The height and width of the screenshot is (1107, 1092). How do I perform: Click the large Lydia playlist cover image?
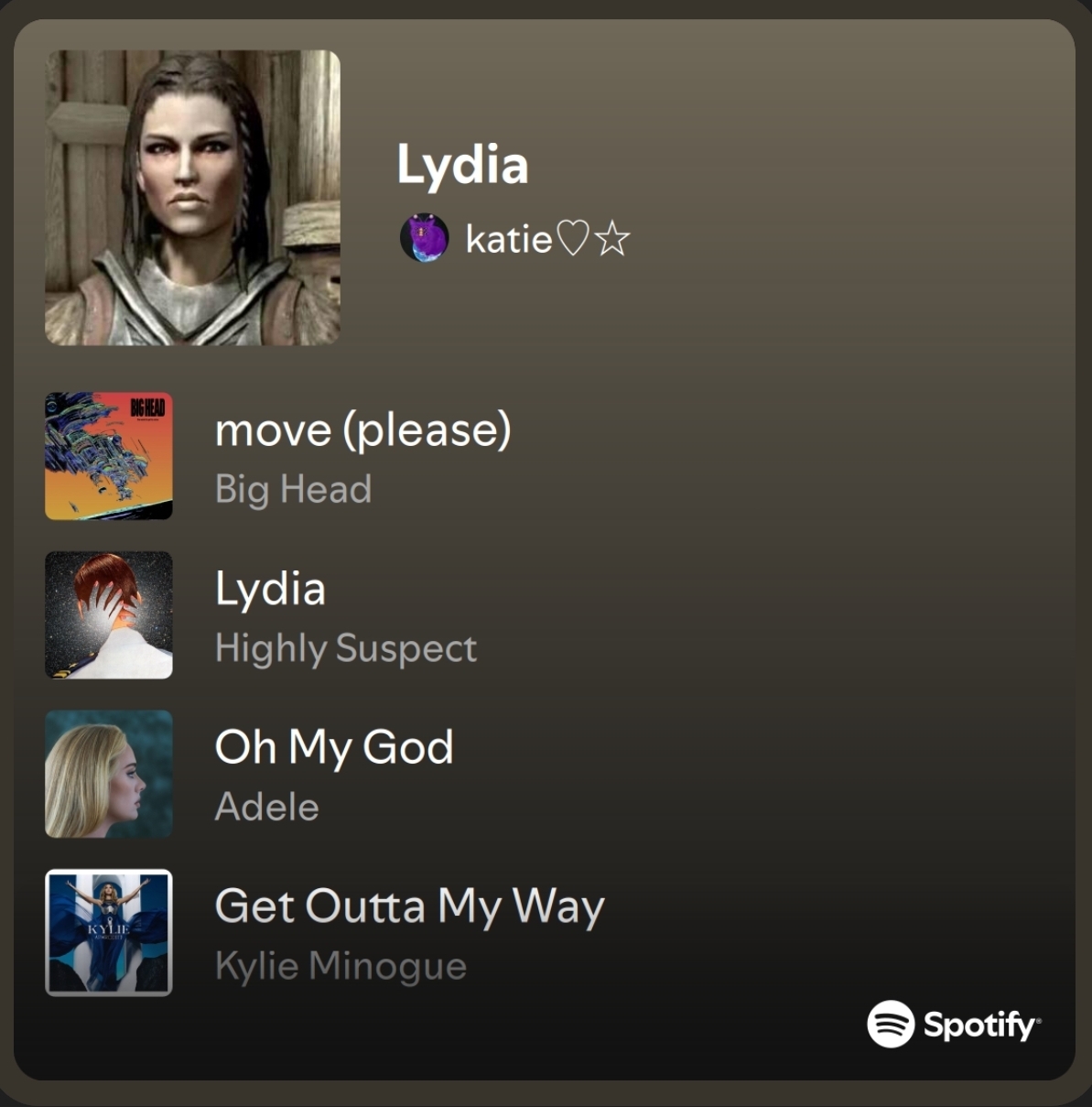tap(192, 198)
